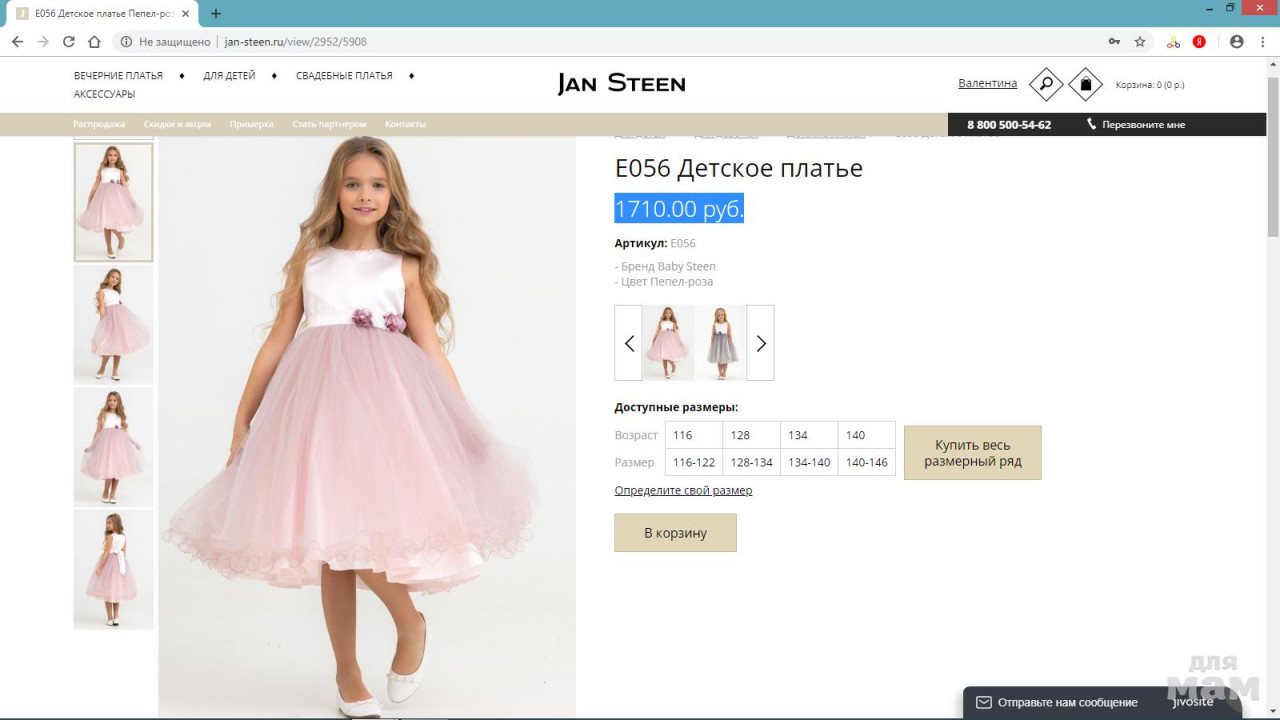Open the shopping bag cart icon

[x=1085, y=84]
